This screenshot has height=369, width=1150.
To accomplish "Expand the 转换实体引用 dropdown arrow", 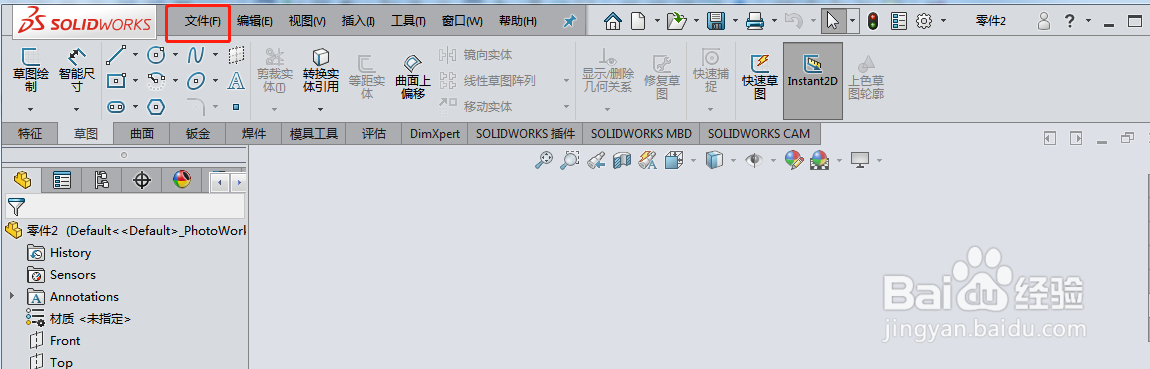I will point(321,109).
